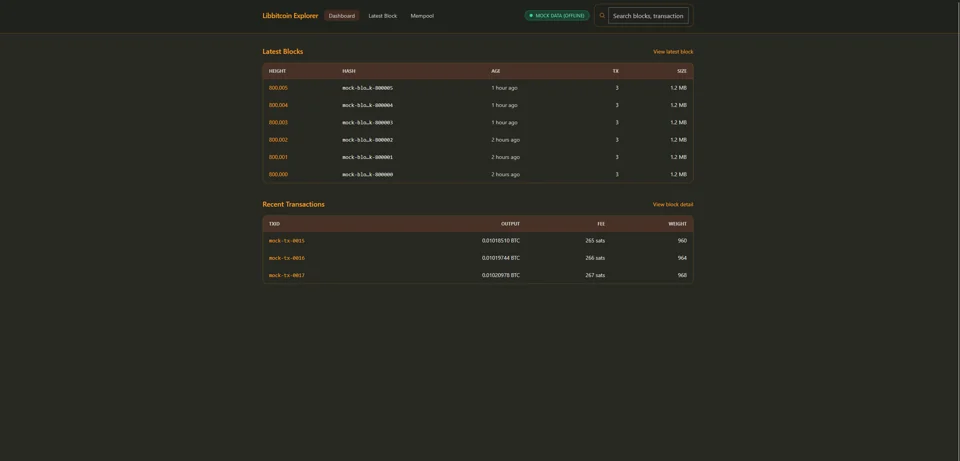The image size is (960, 461).
Task: Click hash mock-blo…k-800000
Action: click(367, 174)
